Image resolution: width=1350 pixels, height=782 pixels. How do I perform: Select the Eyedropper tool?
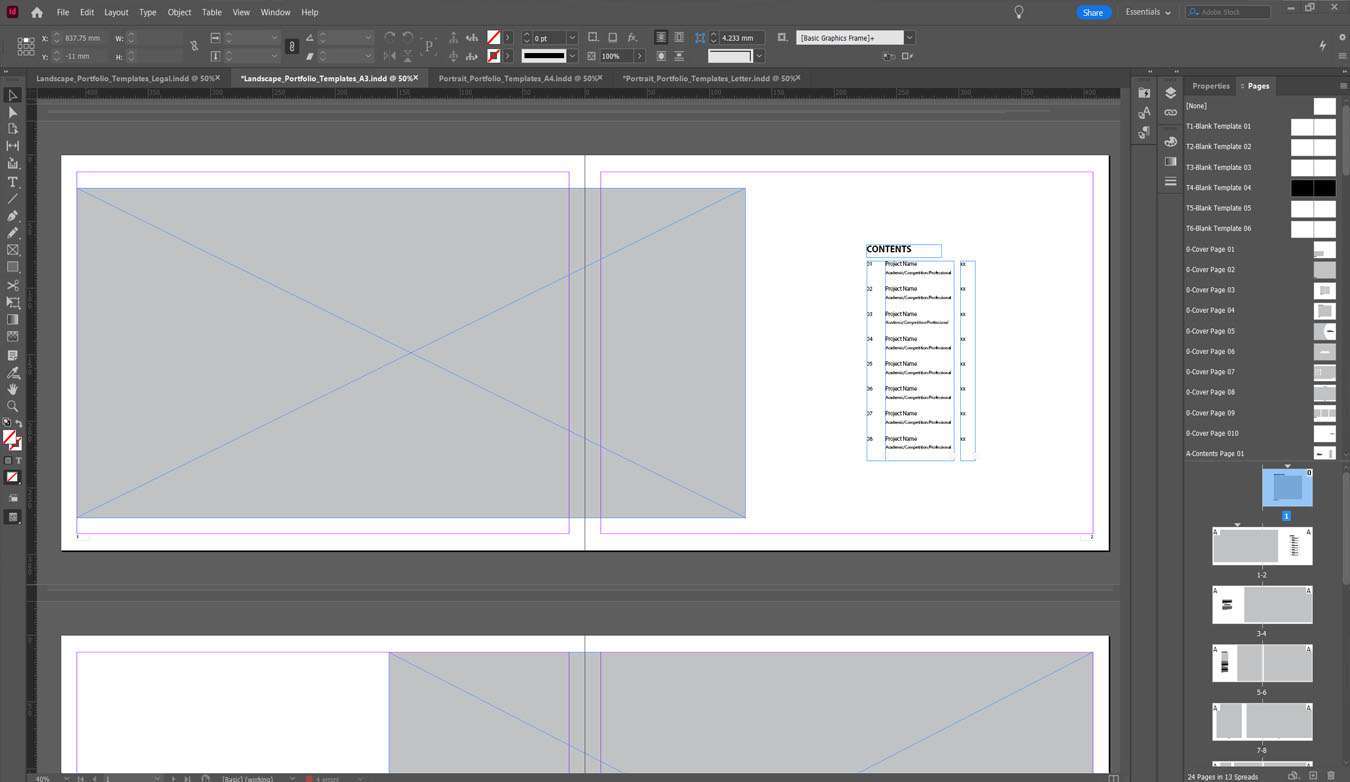coord(12,372)
